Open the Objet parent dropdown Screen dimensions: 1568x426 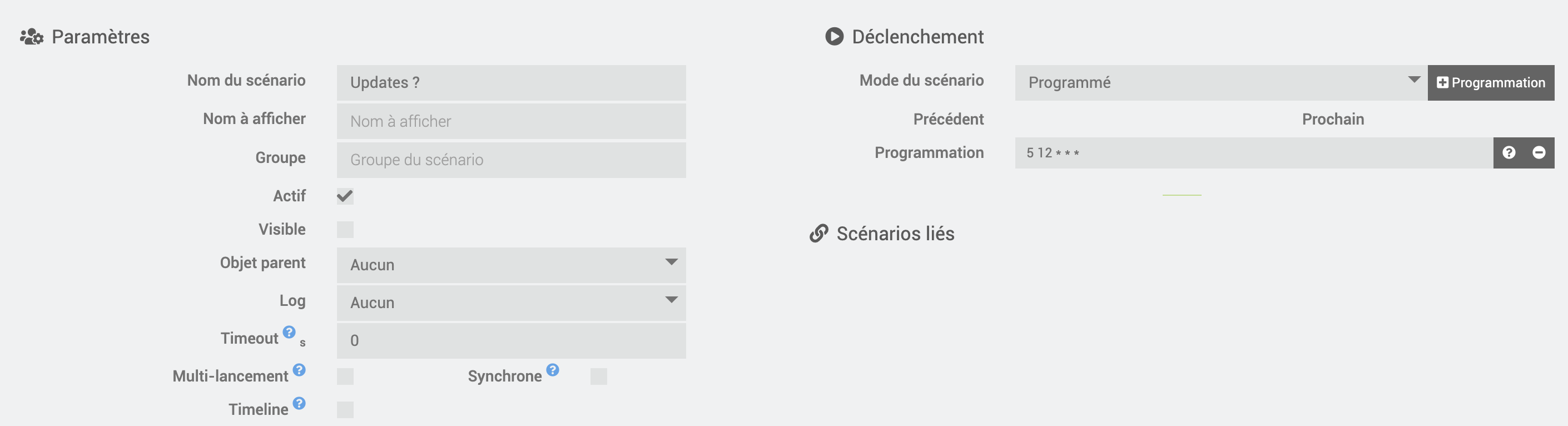pyautogui.click(x=510, y=265)
